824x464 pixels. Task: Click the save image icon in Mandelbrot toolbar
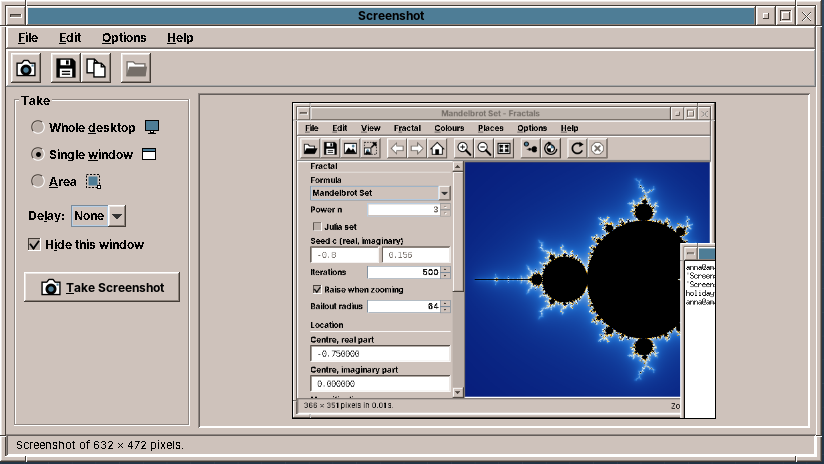click(x=350, y=149)
